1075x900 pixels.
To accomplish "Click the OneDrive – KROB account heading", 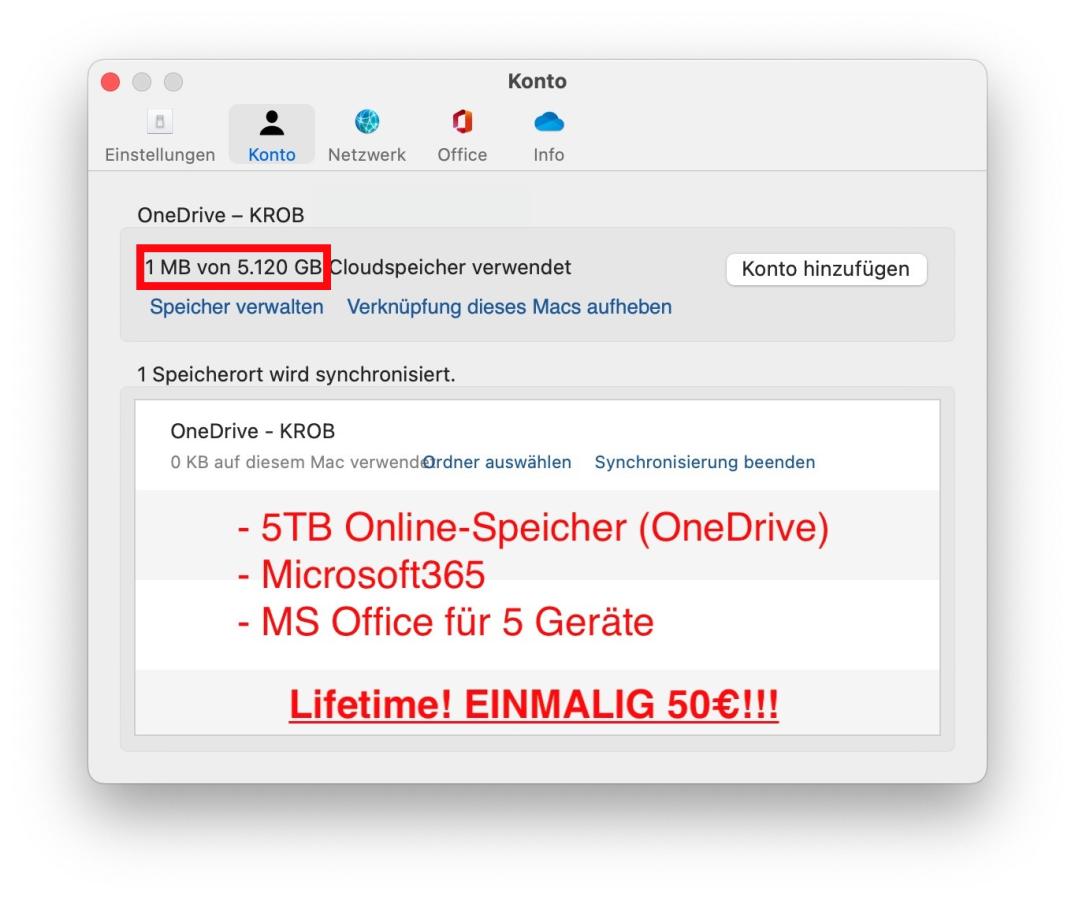I will click(x=221, y=215).
